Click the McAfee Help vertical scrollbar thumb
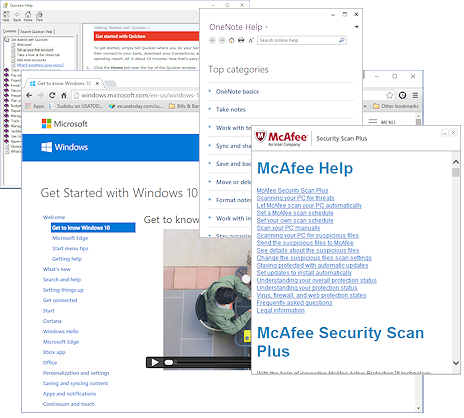 pos(456,172)
